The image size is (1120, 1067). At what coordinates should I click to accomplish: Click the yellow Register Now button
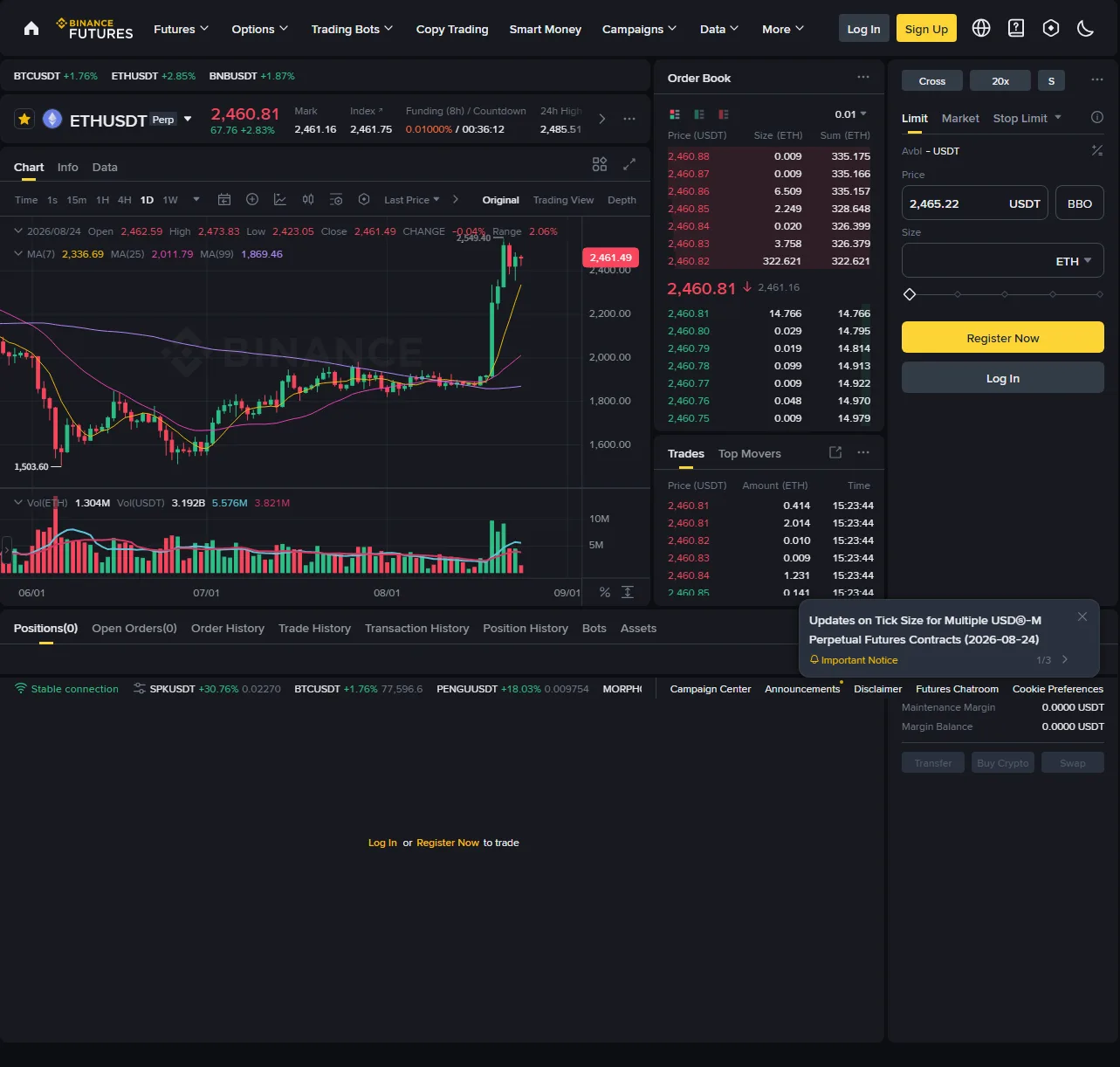coord(1003,337)
